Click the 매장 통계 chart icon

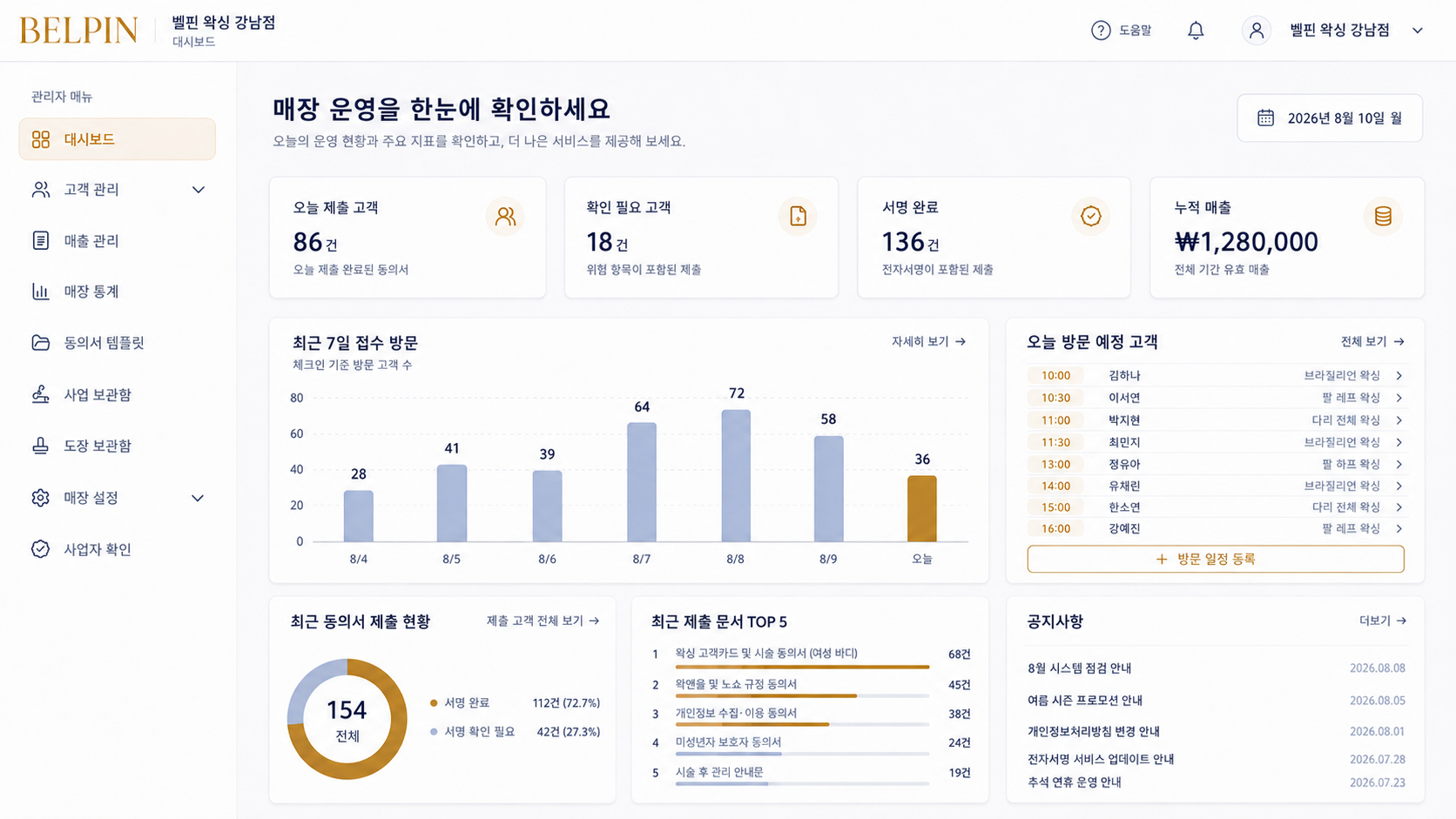pyautogui.click(x=41, y=292)
